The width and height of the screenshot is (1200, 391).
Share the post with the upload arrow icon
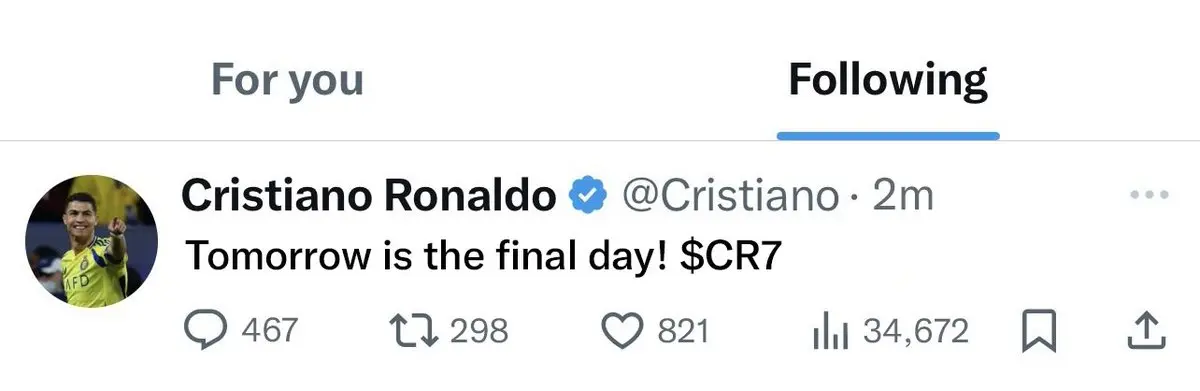coord(1146,331)
